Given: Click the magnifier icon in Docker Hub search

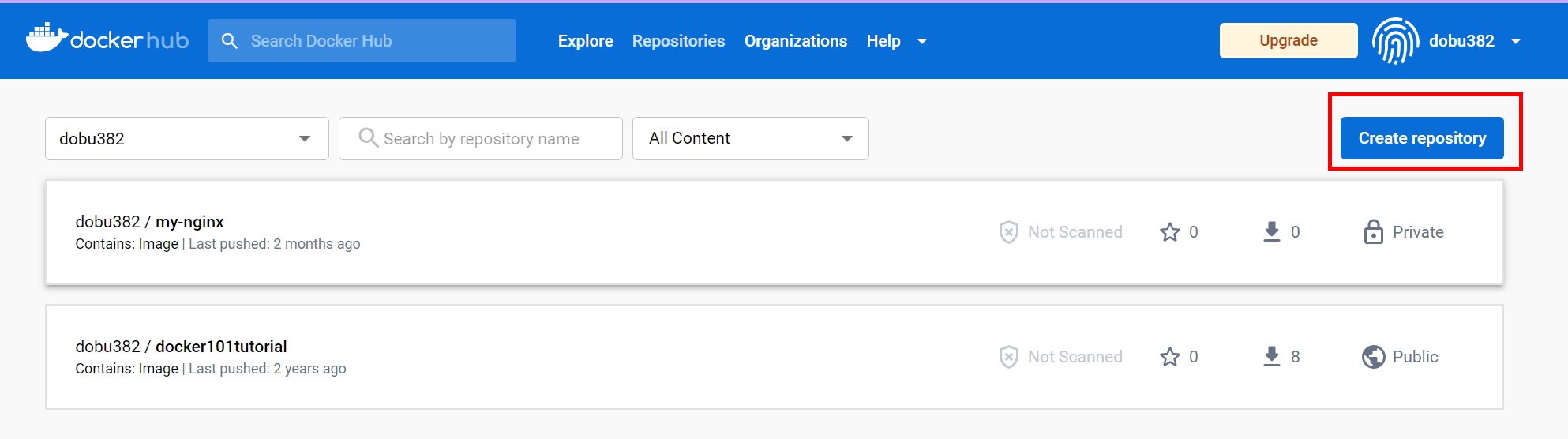Looking at the screenshot, I should (230, 41).
